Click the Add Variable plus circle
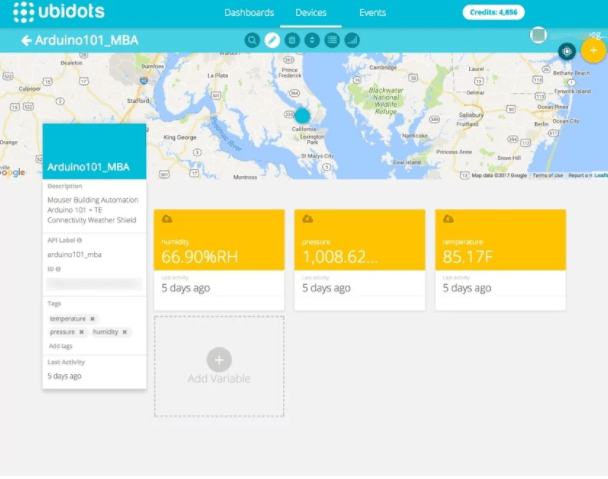The image size is (608, 479). pos(219,360)
